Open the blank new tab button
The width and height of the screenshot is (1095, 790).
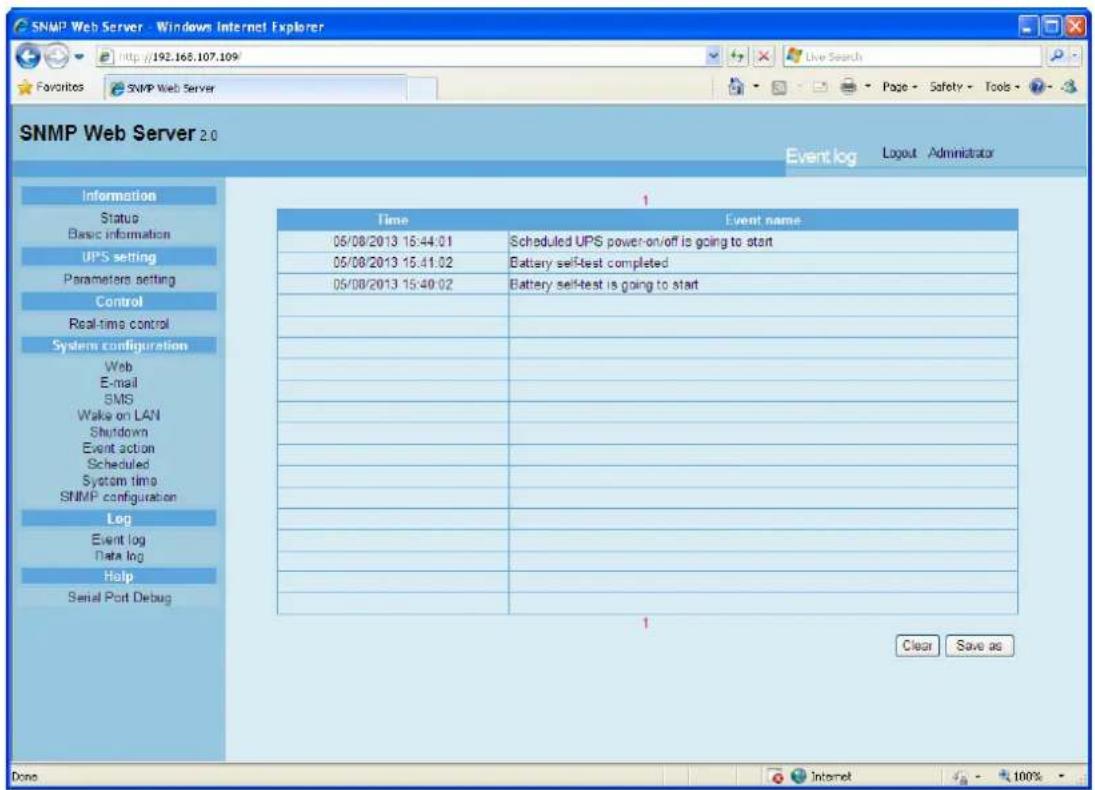tap(422, 89)
